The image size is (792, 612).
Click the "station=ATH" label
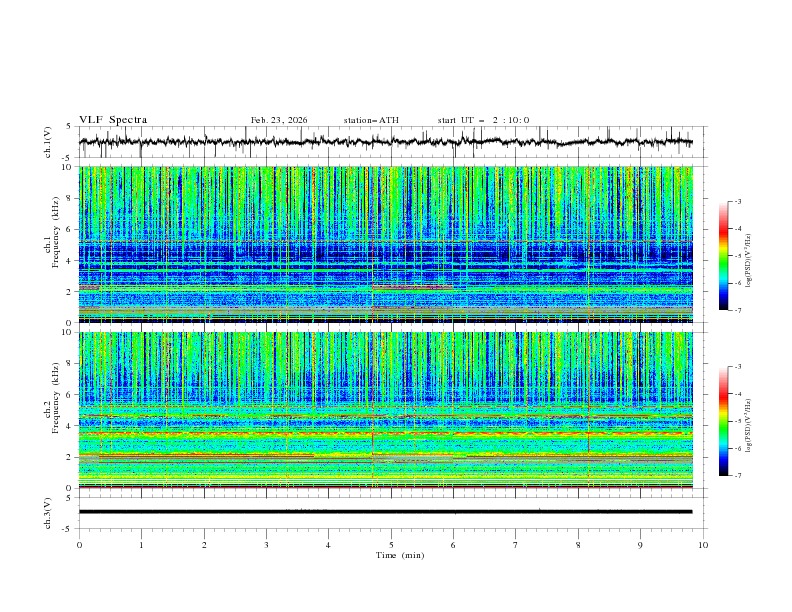coord(371,120)
